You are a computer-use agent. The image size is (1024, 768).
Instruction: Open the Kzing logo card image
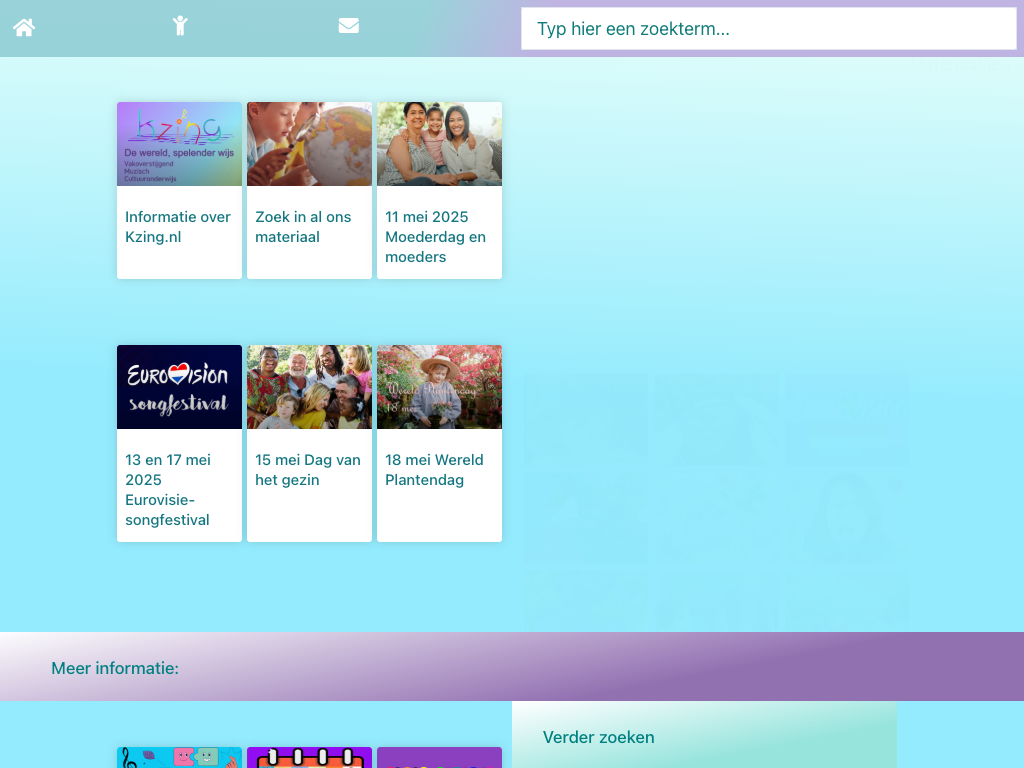180,144
